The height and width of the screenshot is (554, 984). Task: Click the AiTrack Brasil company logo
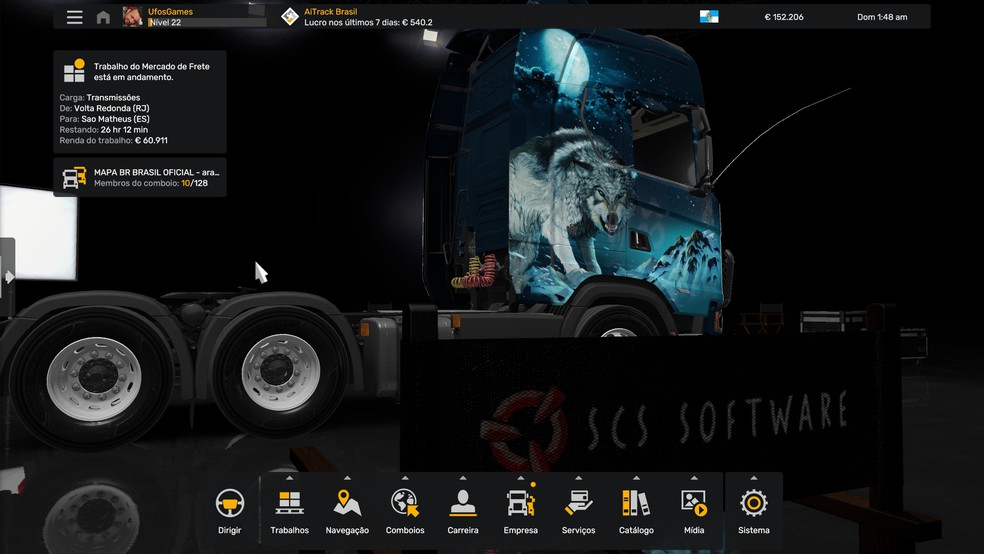pos(290,17)
